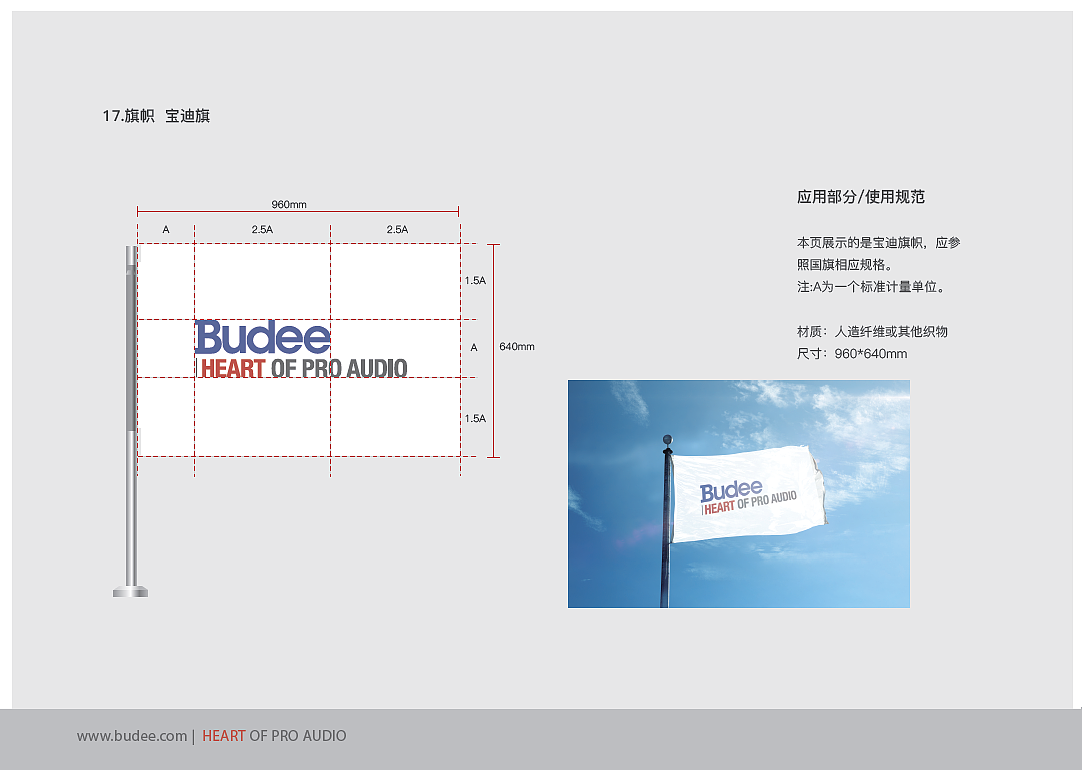
Task: Click the '640mm' height dimension label
Action: pyautogui.click(x=517, y=346)
